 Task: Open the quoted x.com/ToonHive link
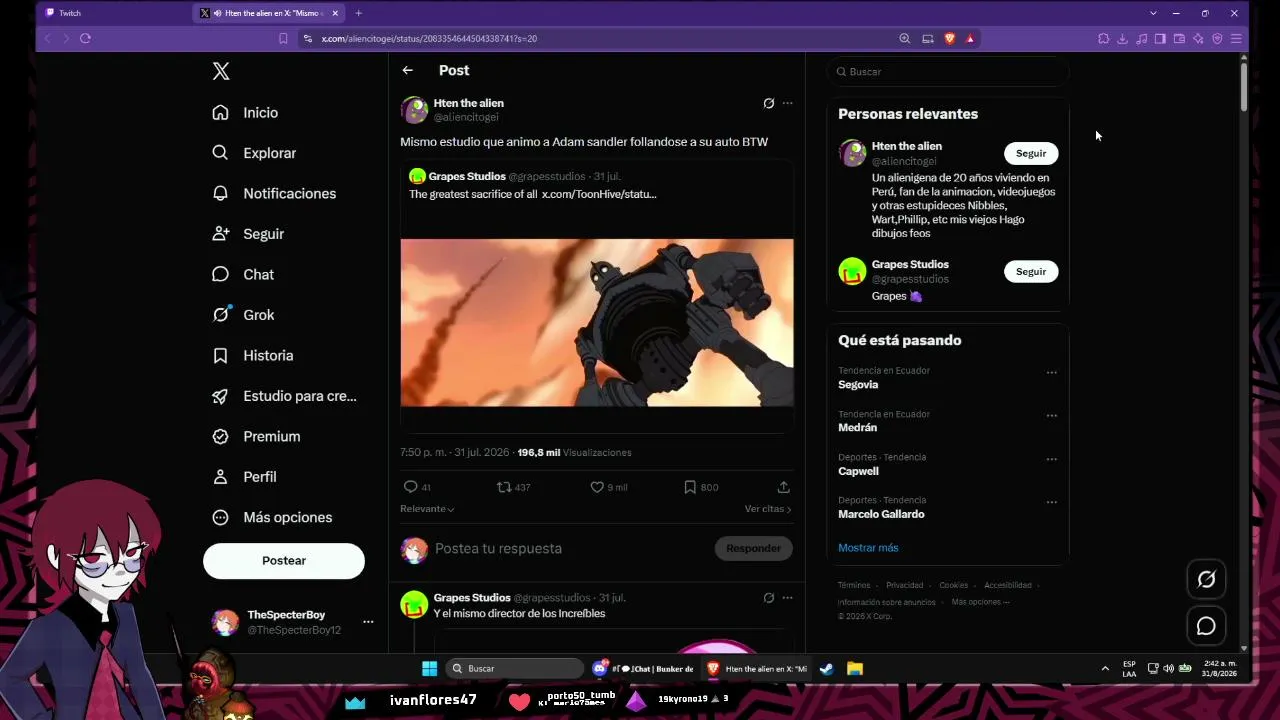coord(599,194)
